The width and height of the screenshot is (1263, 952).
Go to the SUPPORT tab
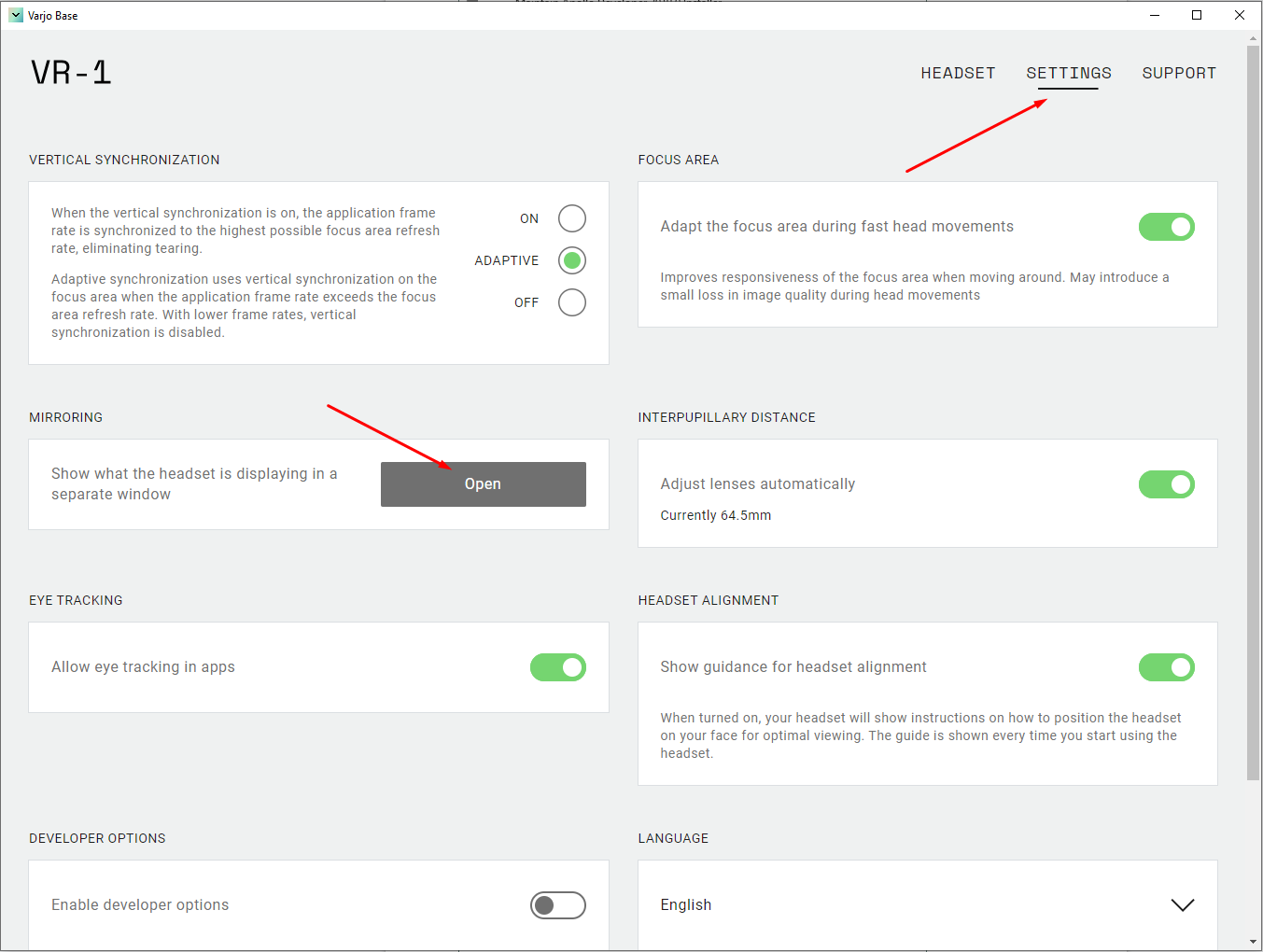click(1179, 73)
